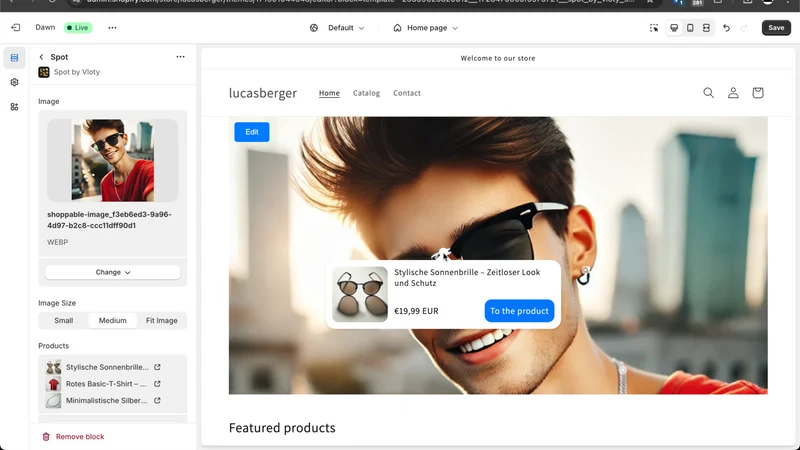Go to the Home menu link
The height and width of the screenshot is (450, 800).
329,93
